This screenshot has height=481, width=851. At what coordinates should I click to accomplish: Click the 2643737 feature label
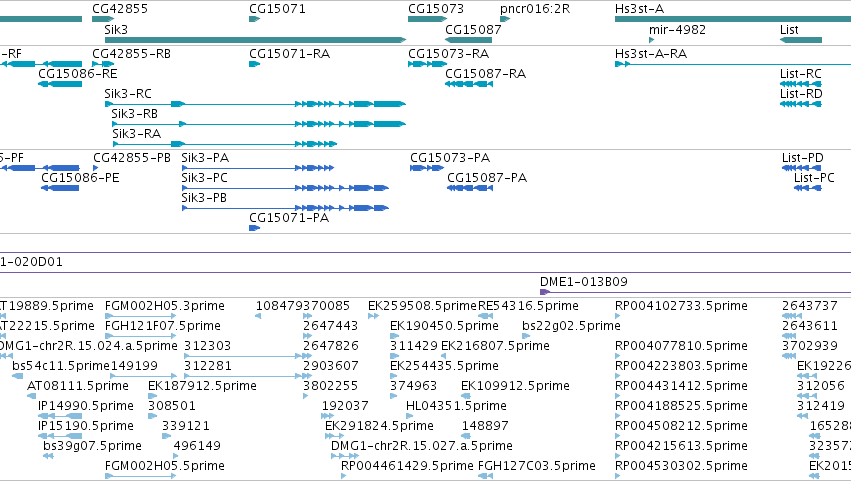pyautogui.click(x=810, y=306)
